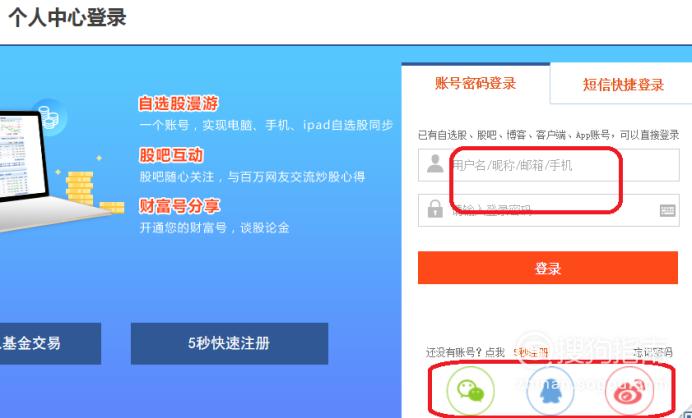The width and height of the screenshot is (692, 418).
Task: Log in with the WeChat icon
Action: pos(470,391)
